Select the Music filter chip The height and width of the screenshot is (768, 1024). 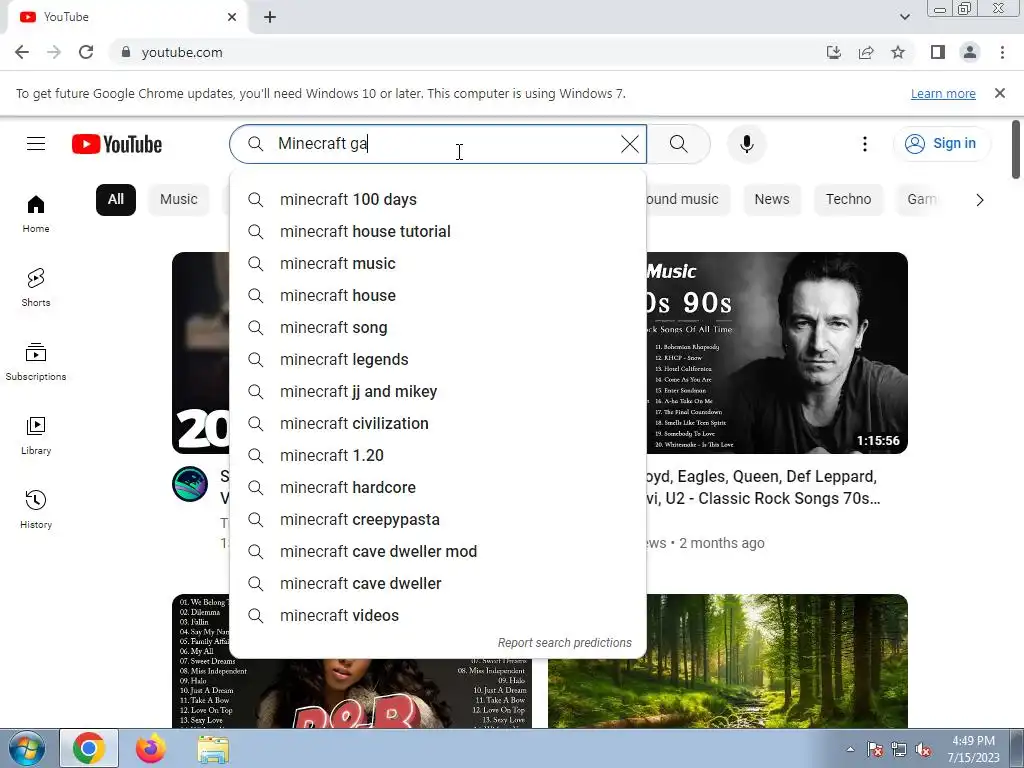click(178, 200)
